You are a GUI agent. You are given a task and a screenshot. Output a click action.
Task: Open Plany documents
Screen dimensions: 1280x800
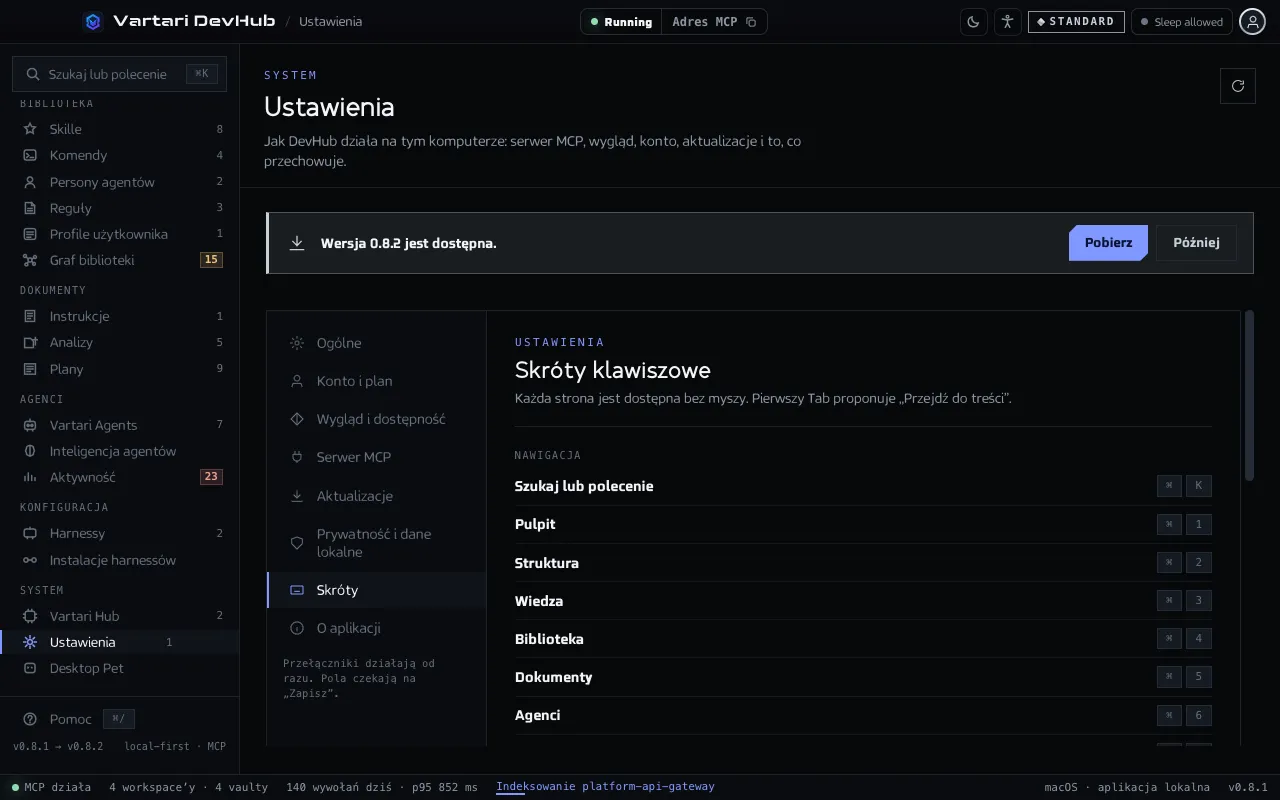coord(120,369)
